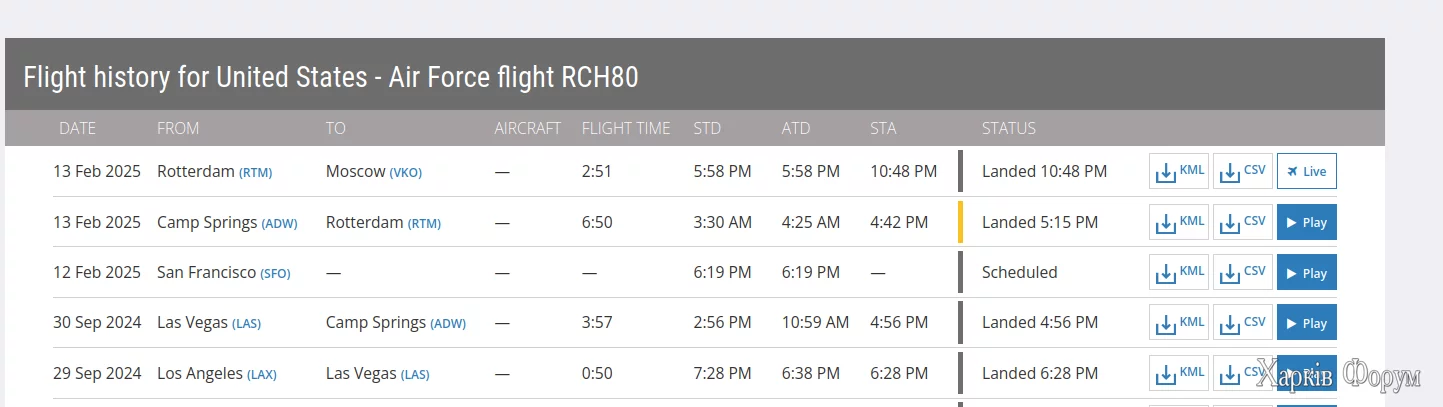Download CSV for 12 Feb San Francisco flight
This screenshot has width=1443, height=407.
1242,272
